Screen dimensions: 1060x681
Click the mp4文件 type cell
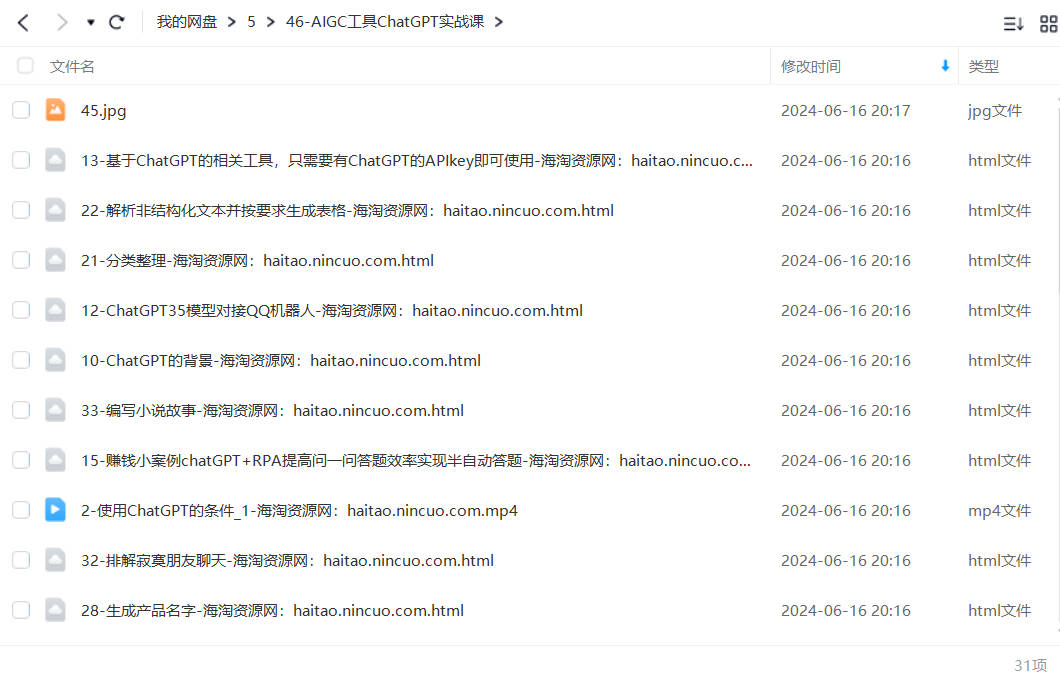999,511
